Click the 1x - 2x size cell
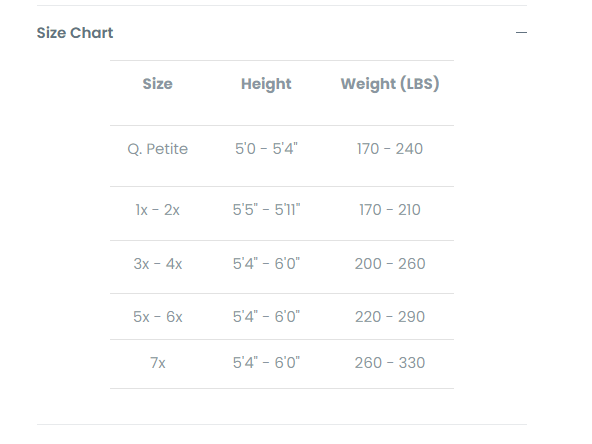Screen dimensions: 592x444 pyautogui.click(x=157, y=210)
